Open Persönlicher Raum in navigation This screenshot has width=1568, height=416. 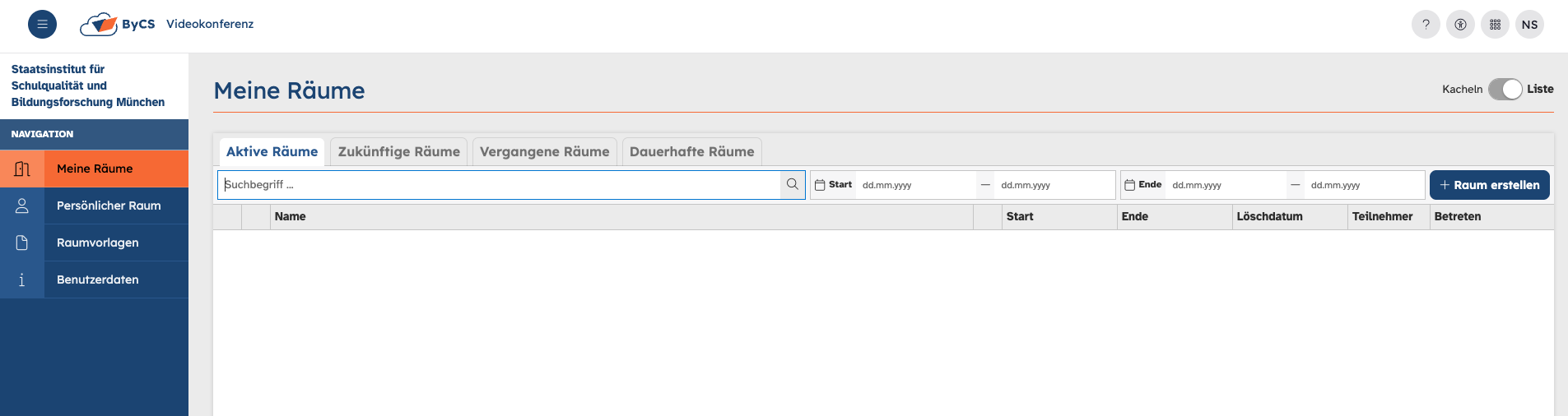click(x=109, y=206)
